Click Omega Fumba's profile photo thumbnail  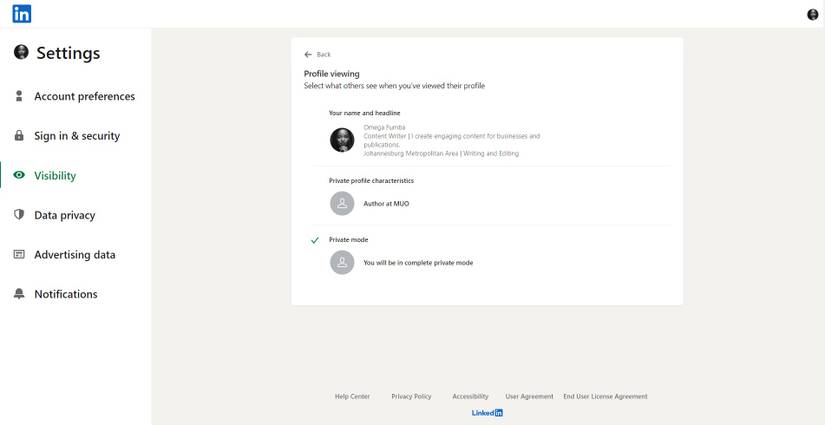click(x=342, y=140)
